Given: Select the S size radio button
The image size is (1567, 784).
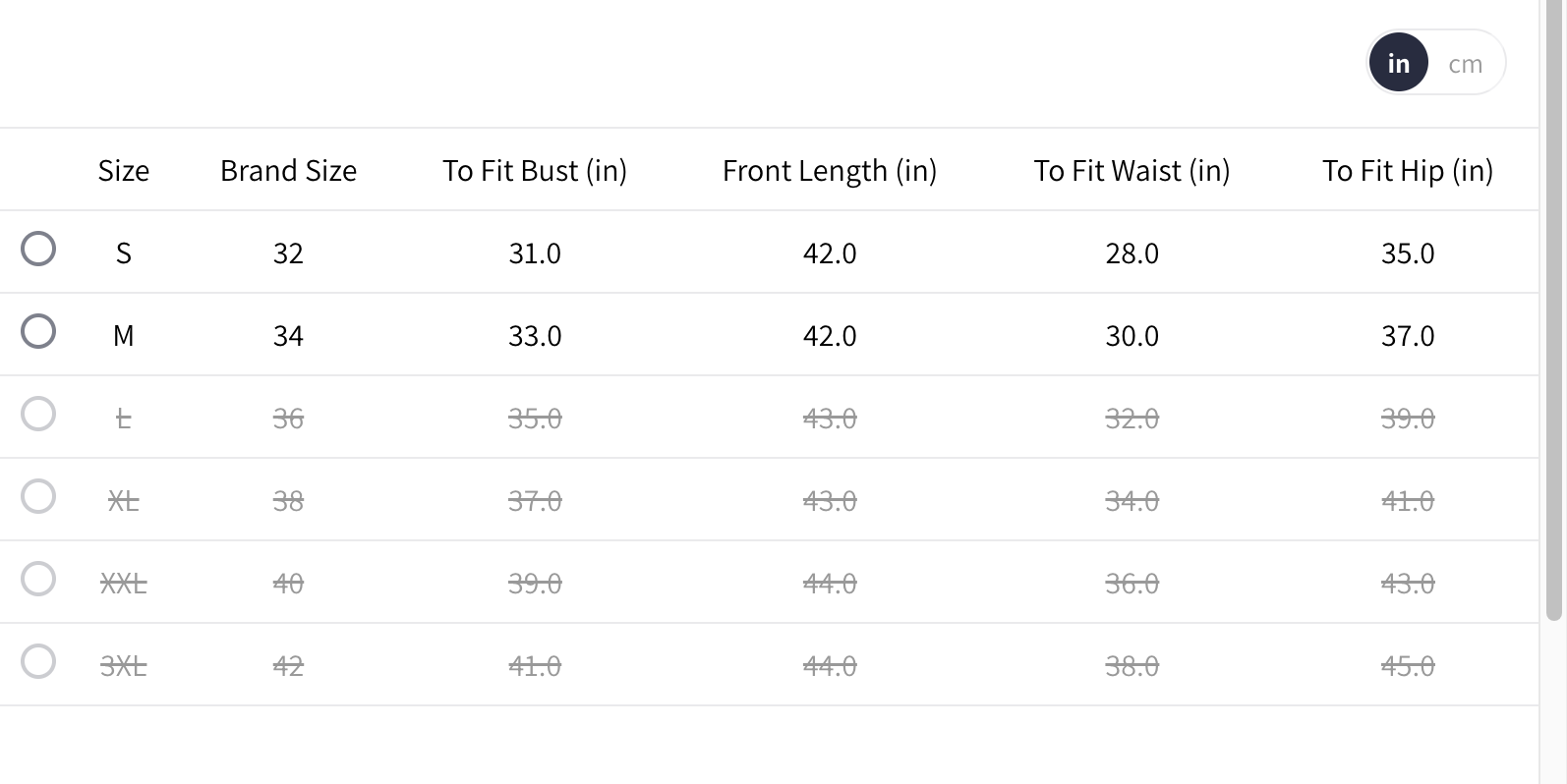Looking at the screenshot, I should pos(38,249).
